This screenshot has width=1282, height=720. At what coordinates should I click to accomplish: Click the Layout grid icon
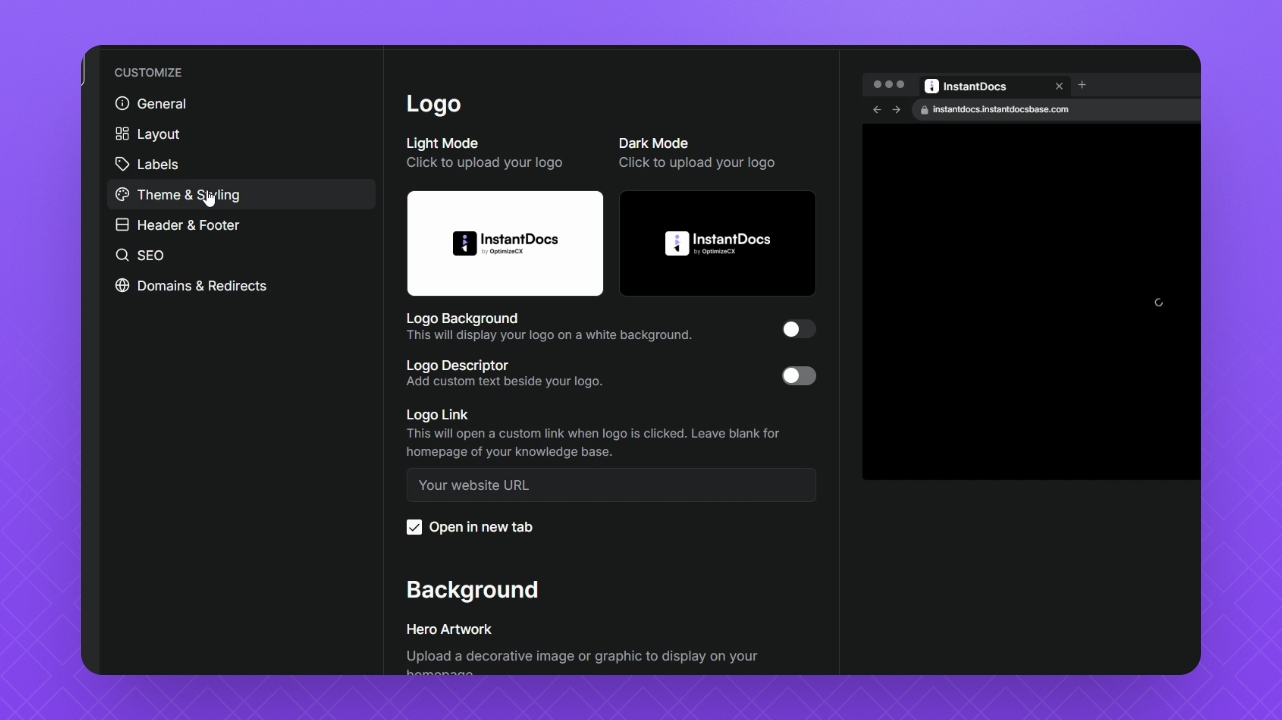[x=122, y=134]
